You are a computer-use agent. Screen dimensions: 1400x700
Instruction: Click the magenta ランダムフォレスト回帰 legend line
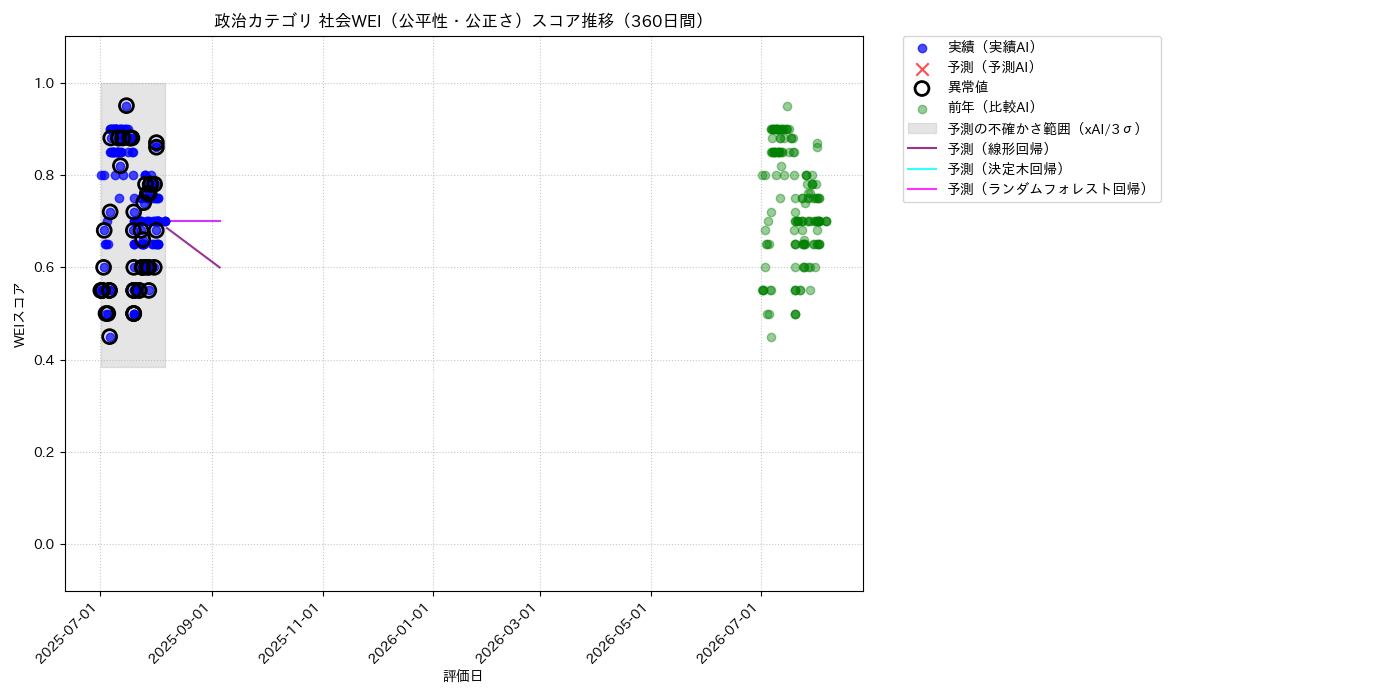(922, 189)
